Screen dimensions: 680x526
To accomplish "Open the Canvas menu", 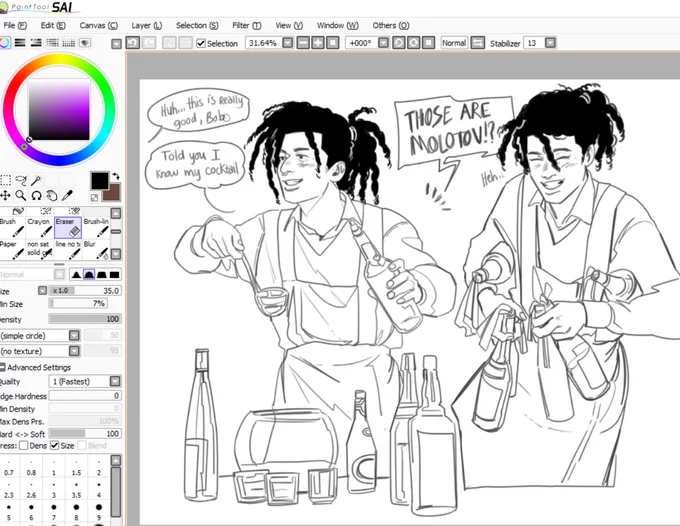I will click(98, 26).
